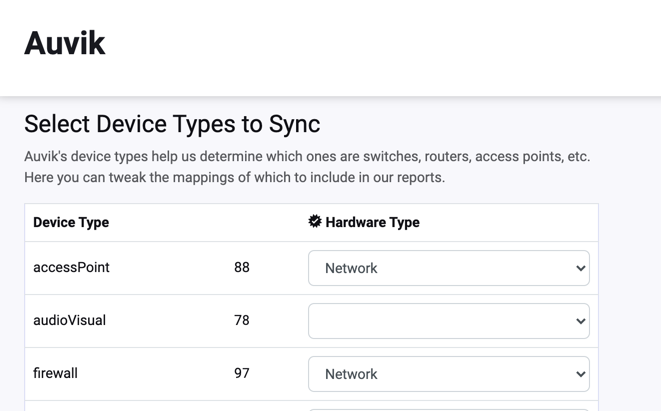Click the chevron arrow in audioVisual's dropdown

(580, 321)
